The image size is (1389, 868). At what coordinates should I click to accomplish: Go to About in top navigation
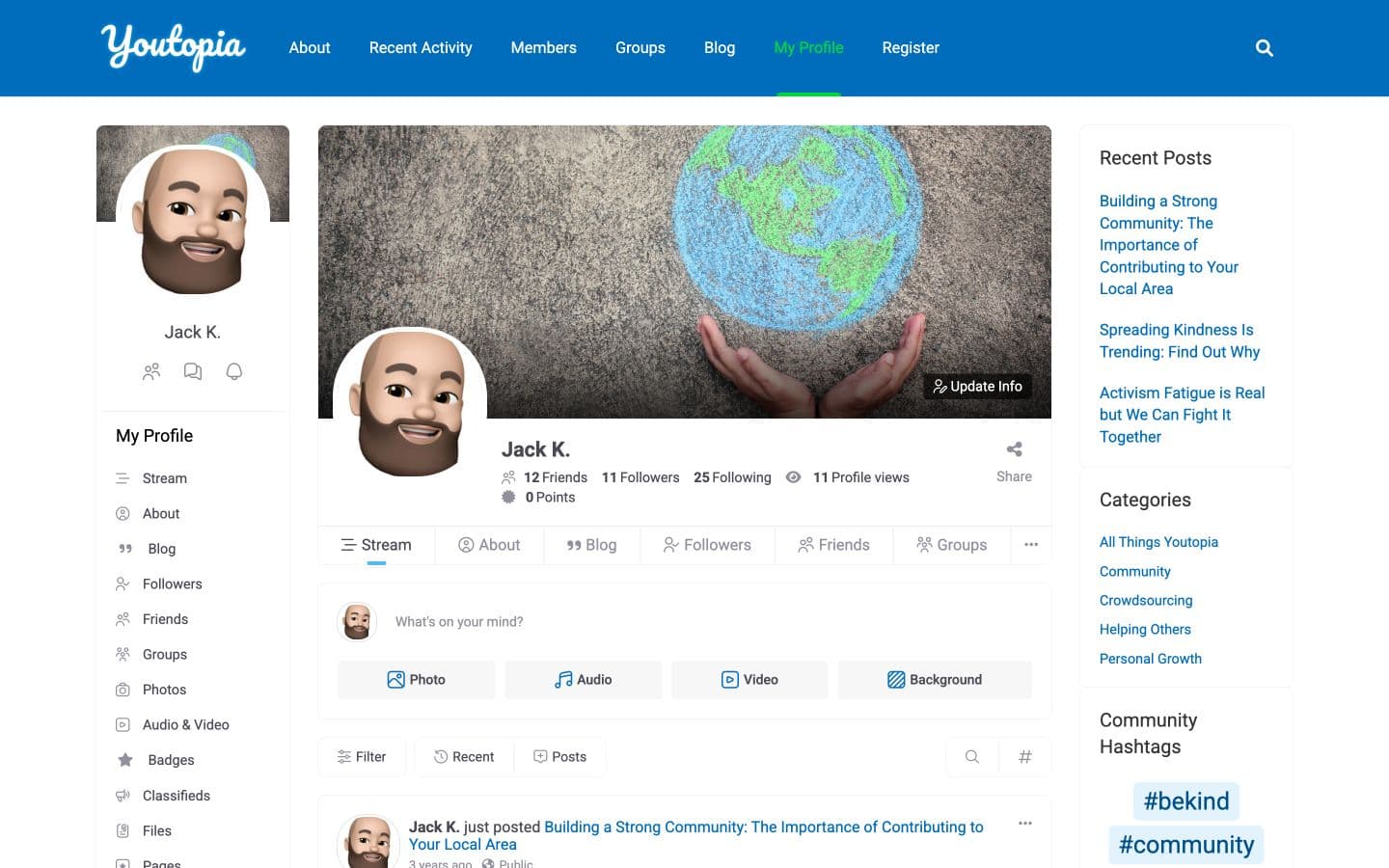coord(310,48)
